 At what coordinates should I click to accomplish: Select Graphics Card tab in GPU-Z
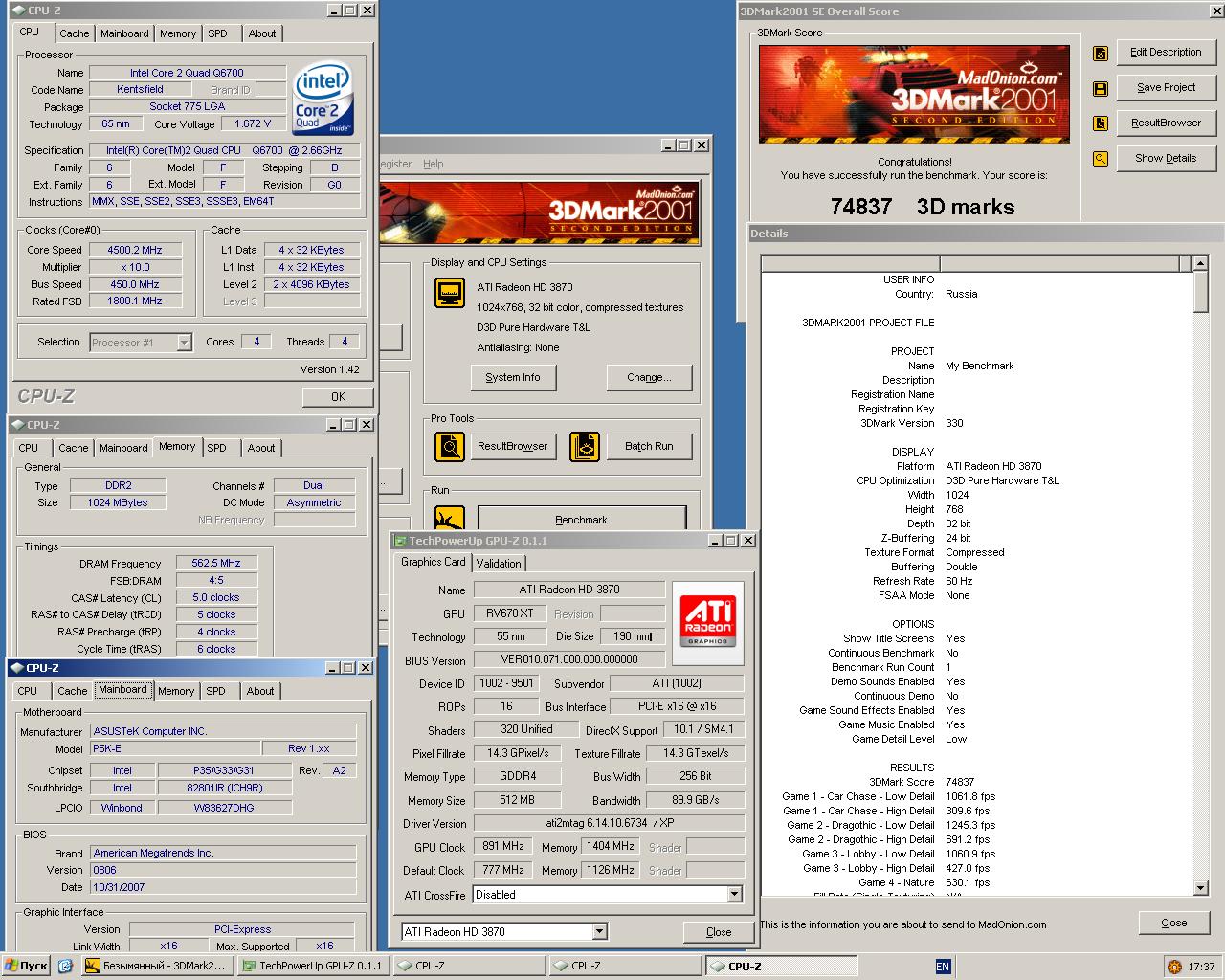click(x=434, y=562)
